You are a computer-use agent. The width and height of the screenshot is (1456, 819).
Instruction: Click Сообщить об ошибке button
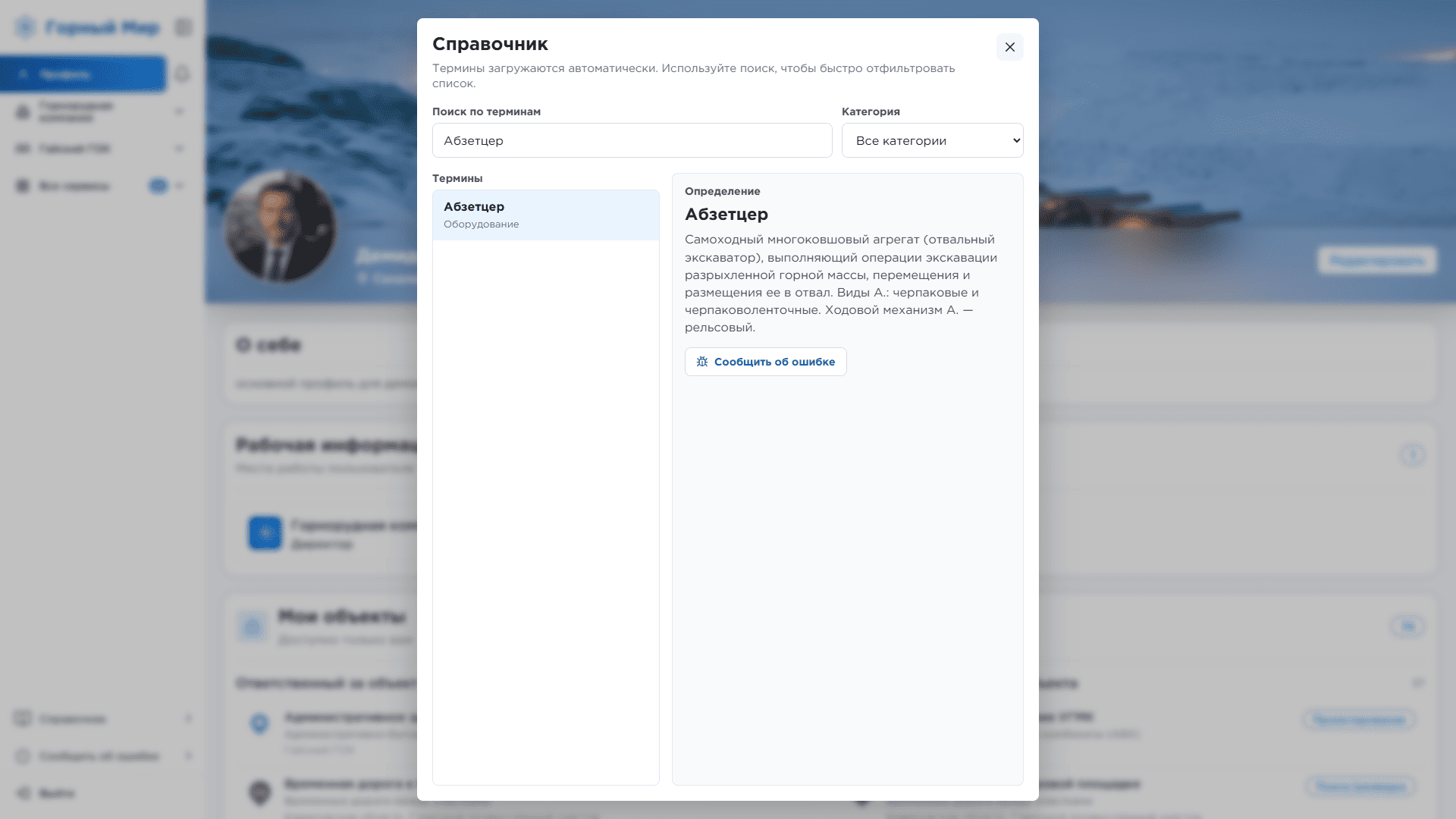tap(765, 362)
